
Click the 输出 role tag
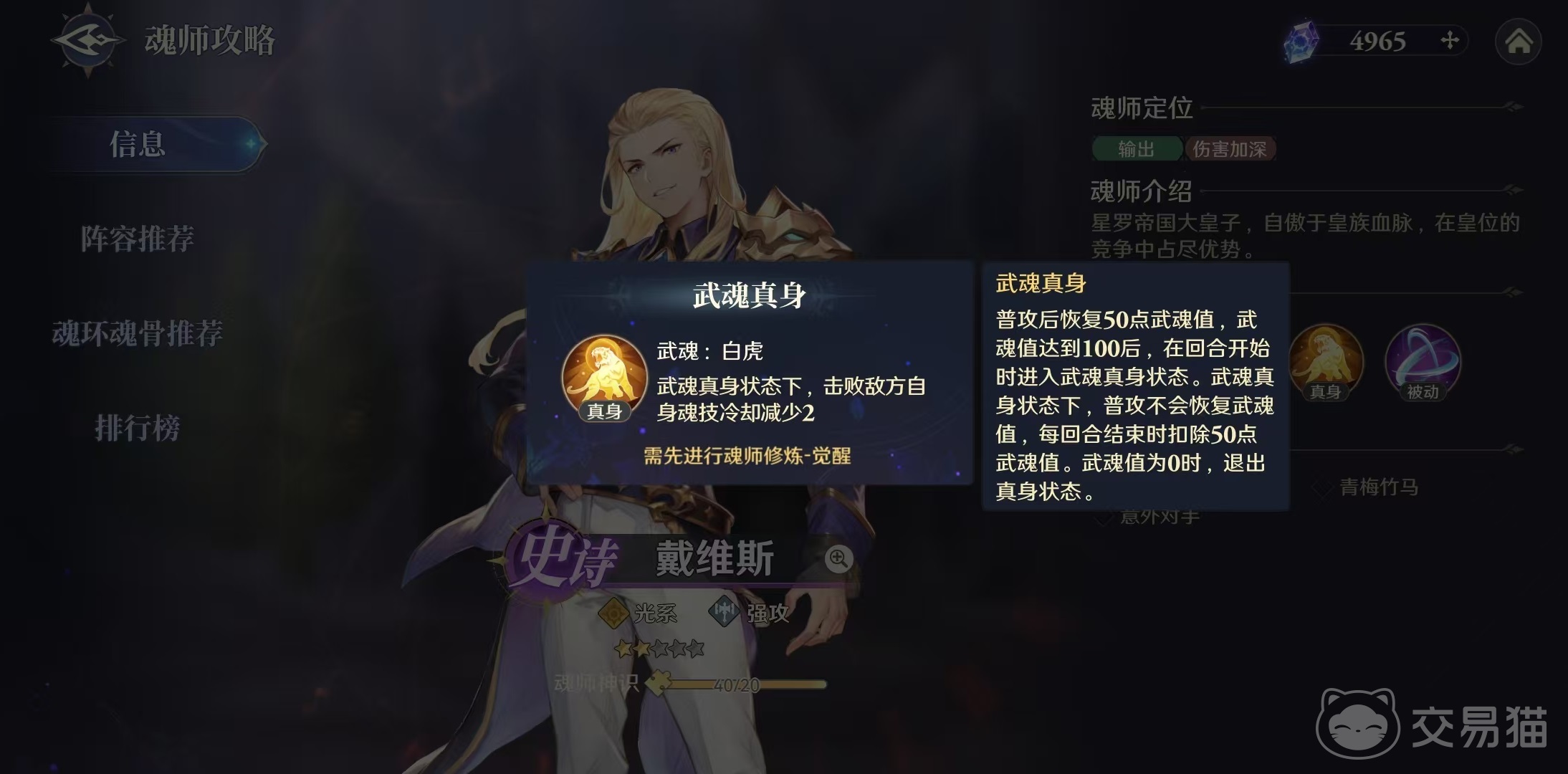[1137, 149]
